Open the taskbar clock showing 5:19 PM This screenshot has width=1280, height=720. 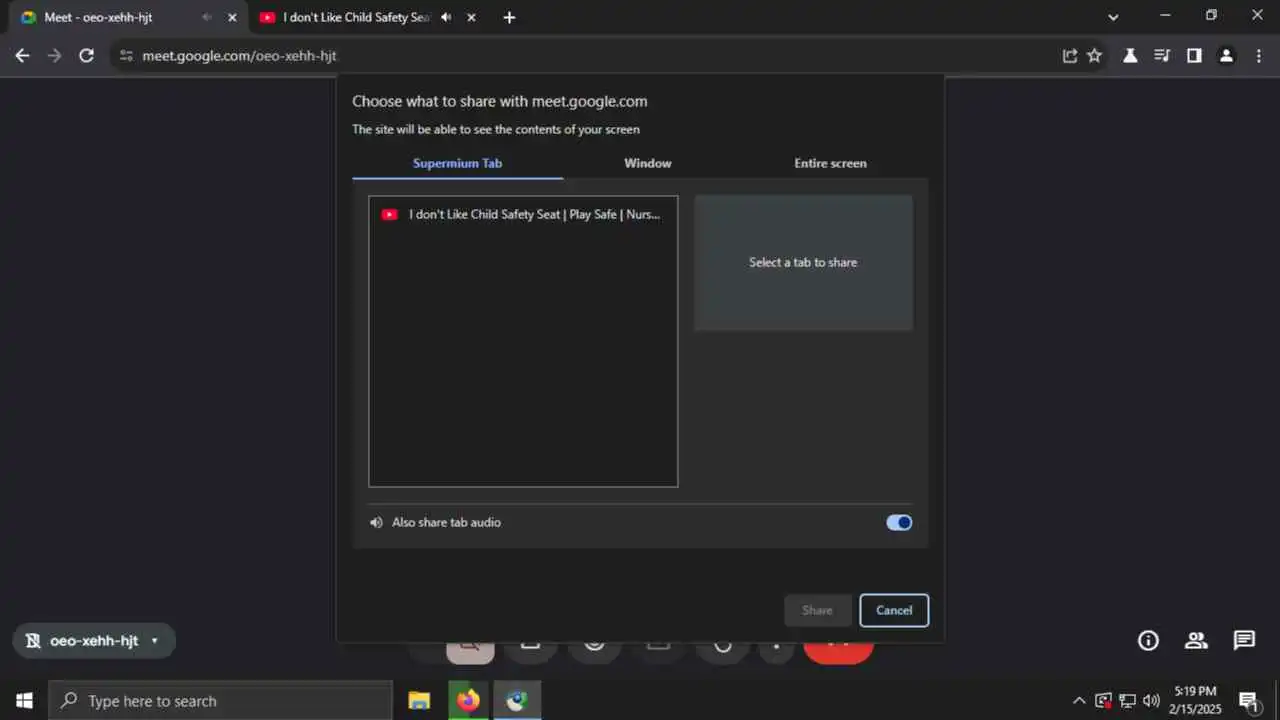[x=1196, y=701]
